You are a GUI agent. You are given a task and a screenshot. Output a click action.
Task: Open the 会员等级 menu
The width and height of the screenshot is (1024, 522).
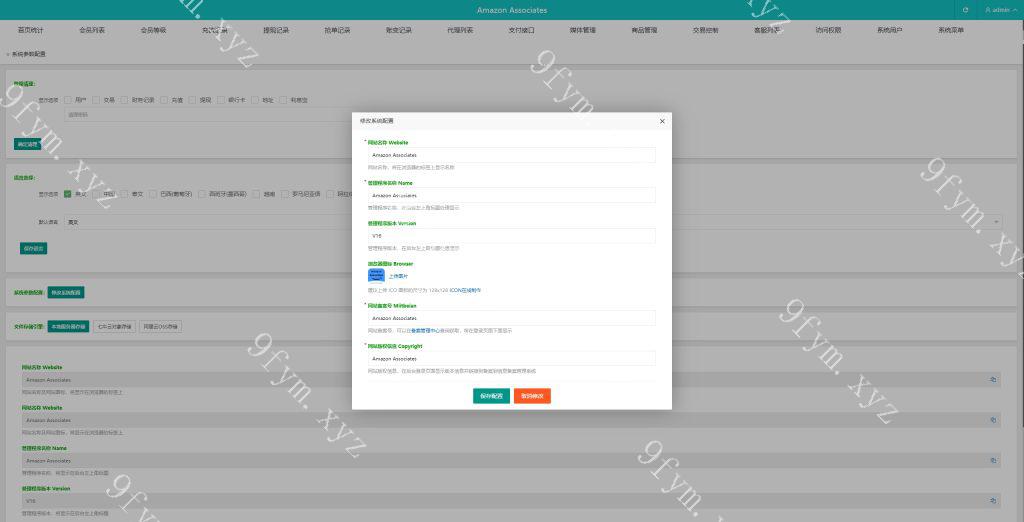(153, 30)
